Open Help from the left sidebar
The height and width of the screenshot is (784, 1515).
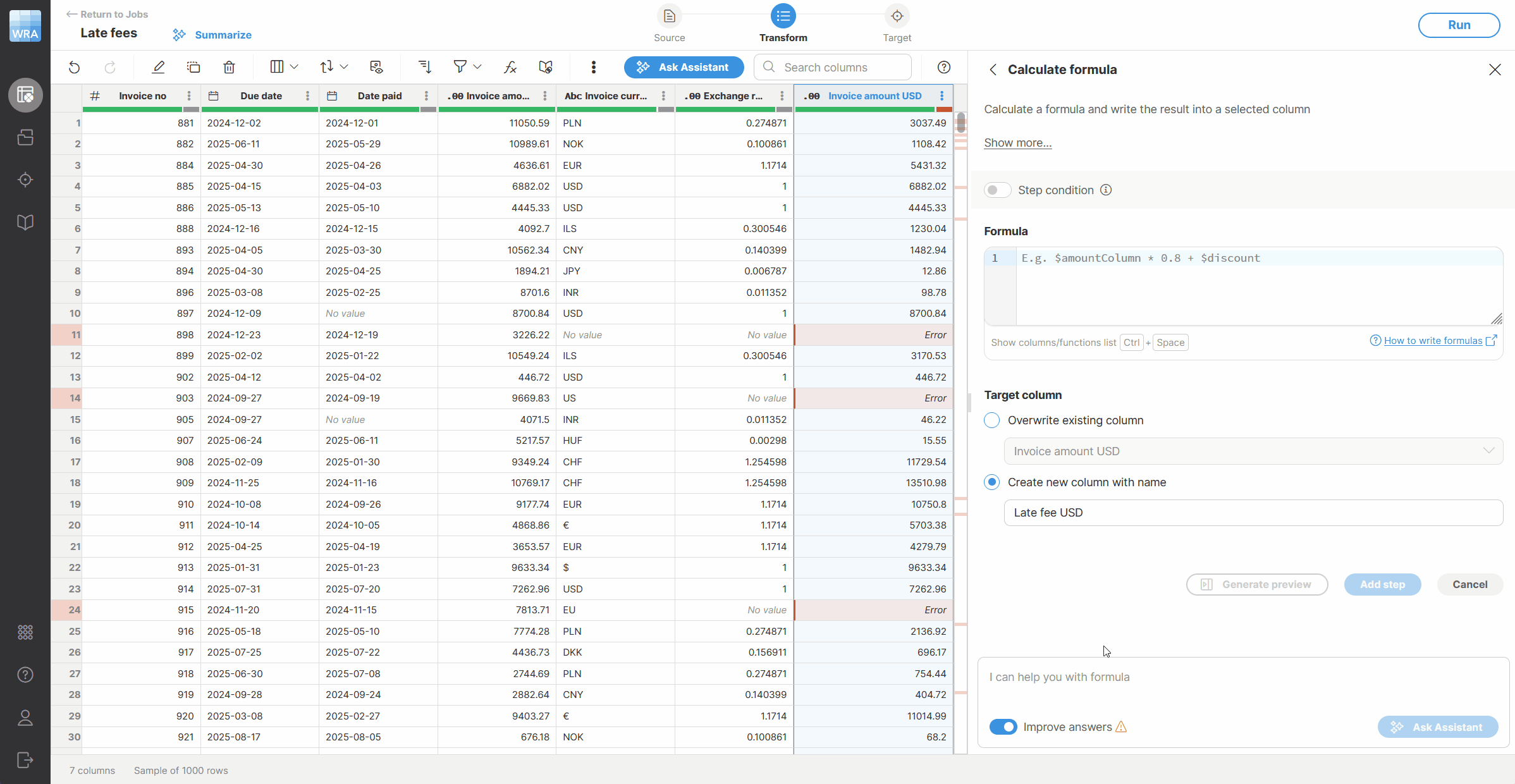click(x=25, y=674)
